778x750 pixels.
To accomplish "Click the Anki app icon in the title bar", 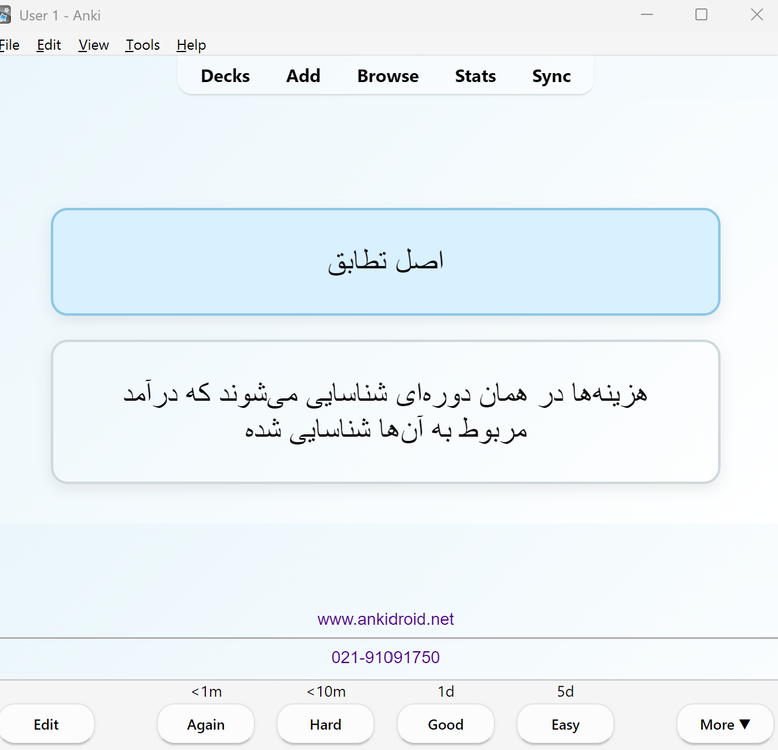I will coord(4,15).
